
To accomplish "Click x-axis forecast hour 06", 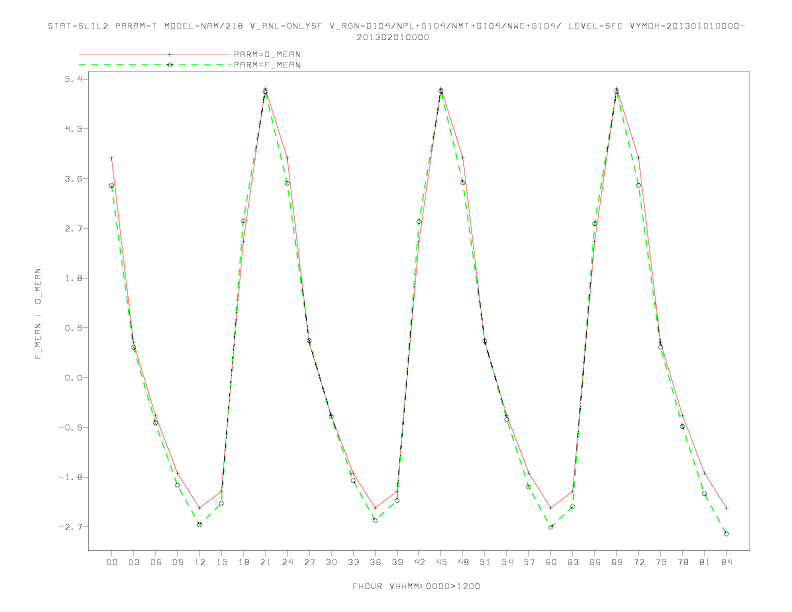I will [x=156, y=562].
